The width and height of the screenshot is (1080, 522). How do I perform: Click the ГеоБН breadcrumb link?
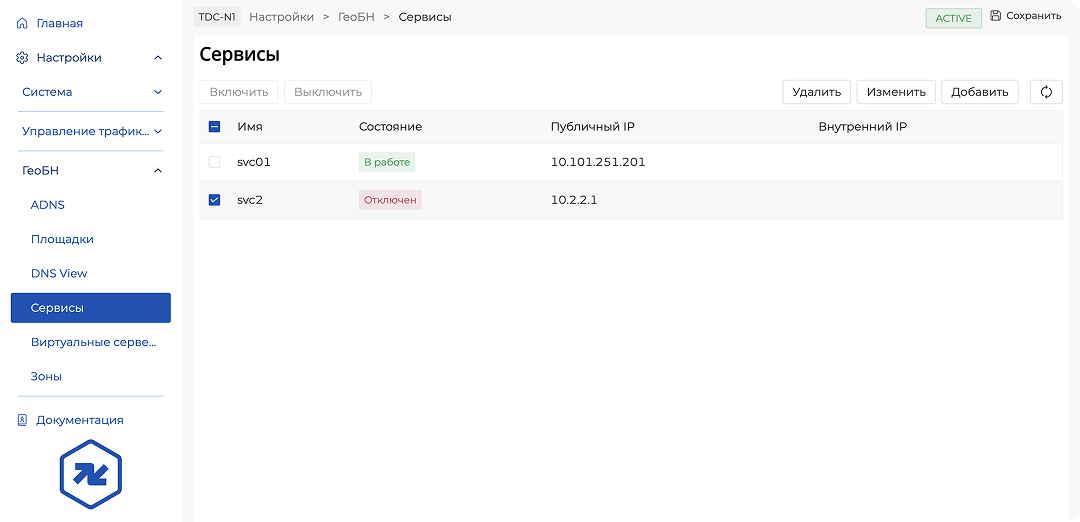coord(356,17)
